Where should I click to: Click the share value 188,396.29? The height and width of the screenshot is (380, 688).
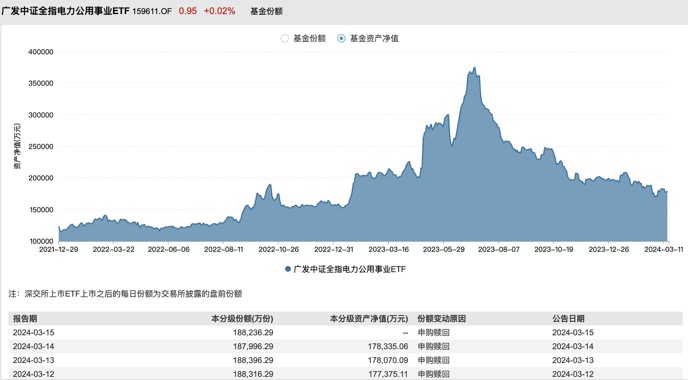[253, 360]
